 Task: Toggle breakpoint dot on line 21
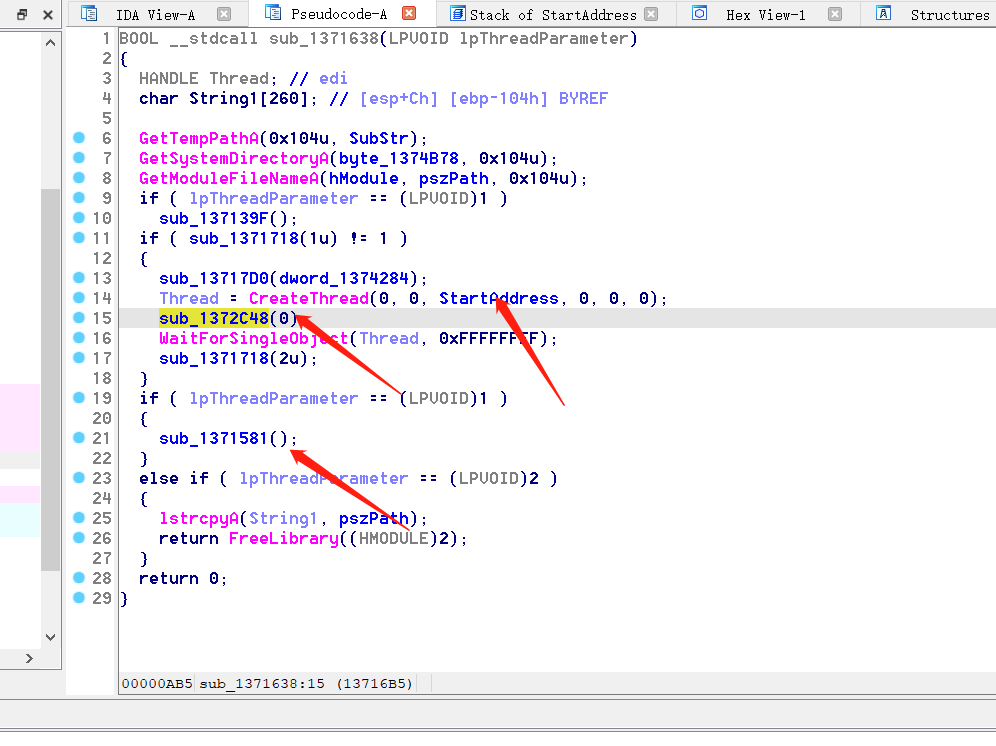coord(79,438)
